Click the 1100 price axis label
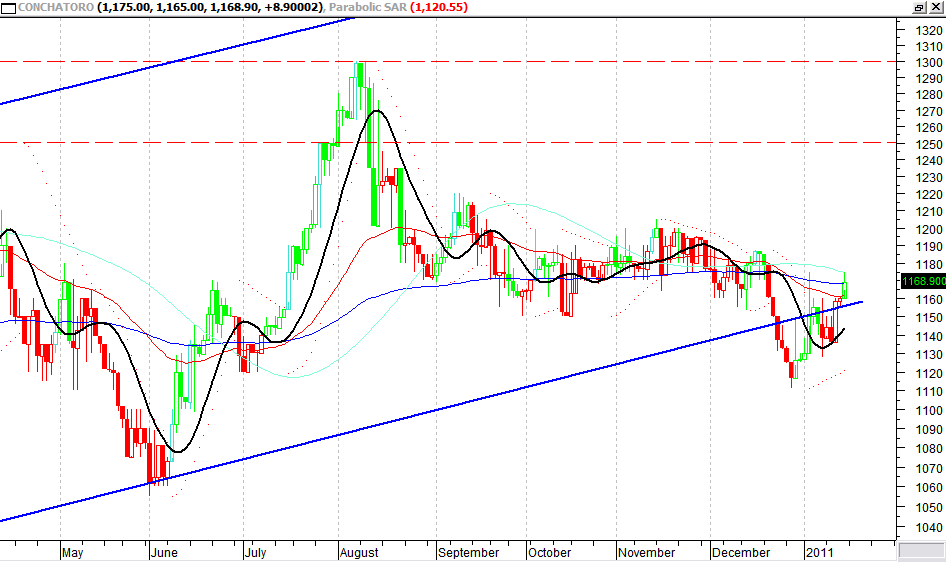 pyautogui.click(x=929, y=411)
